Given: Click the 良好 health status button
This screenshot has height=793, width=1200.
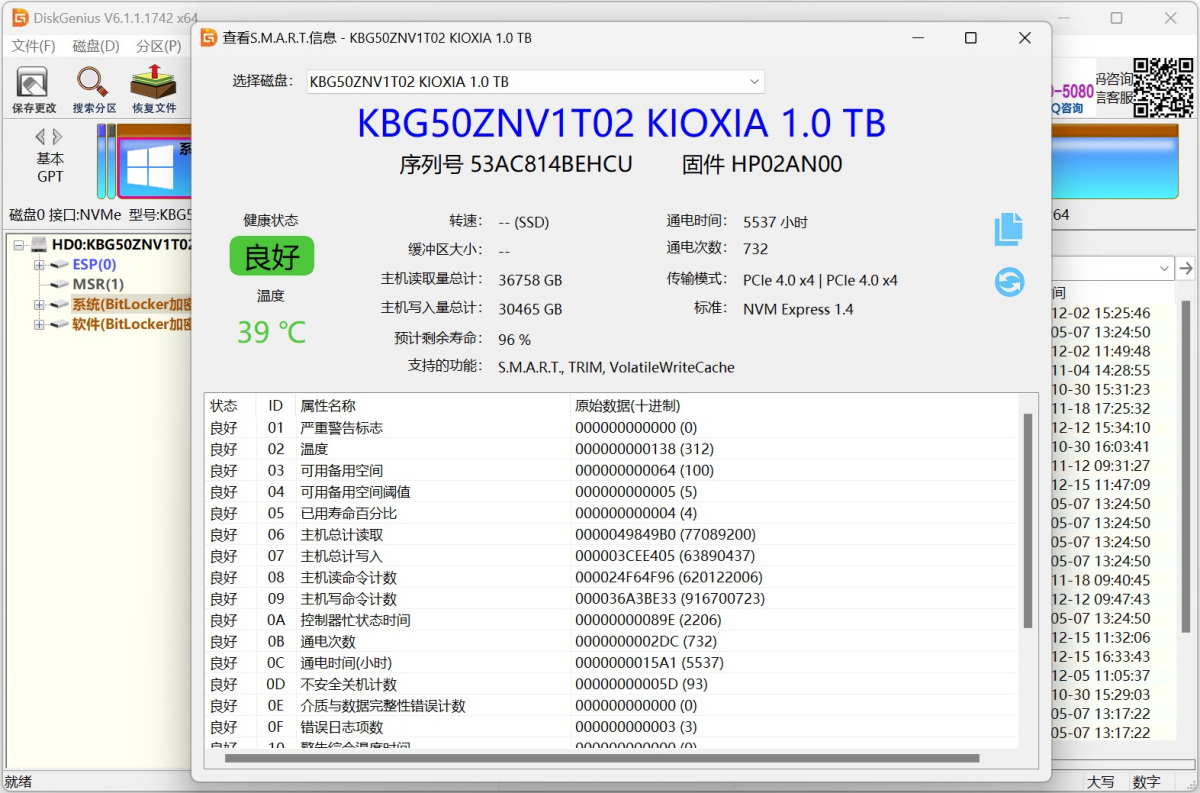Looking at the screenshot, I should pyautogui.click(x=271, y=256).
